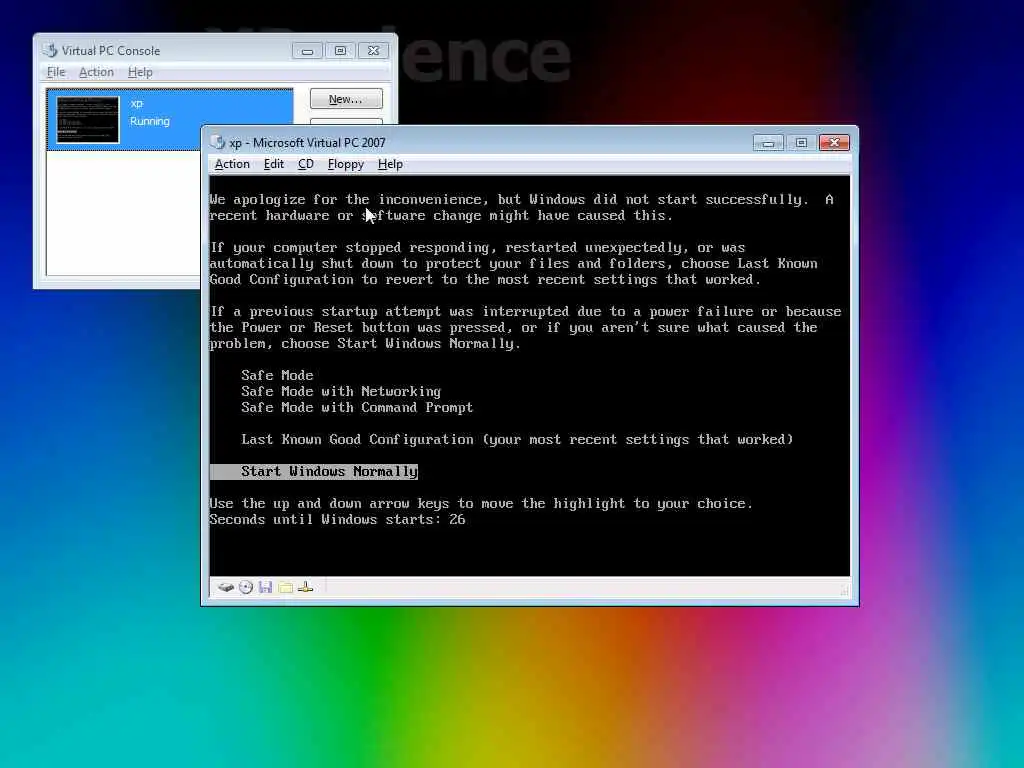
Task: Select the xp virtual machine thumbnail
Action: click(88, 120)
